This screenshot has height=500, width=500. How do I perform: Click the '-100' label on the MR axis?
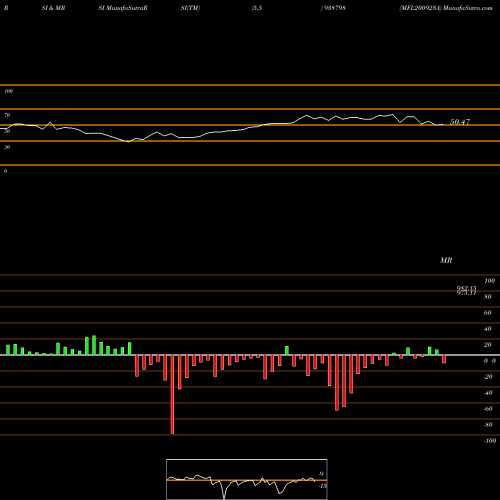490,441
